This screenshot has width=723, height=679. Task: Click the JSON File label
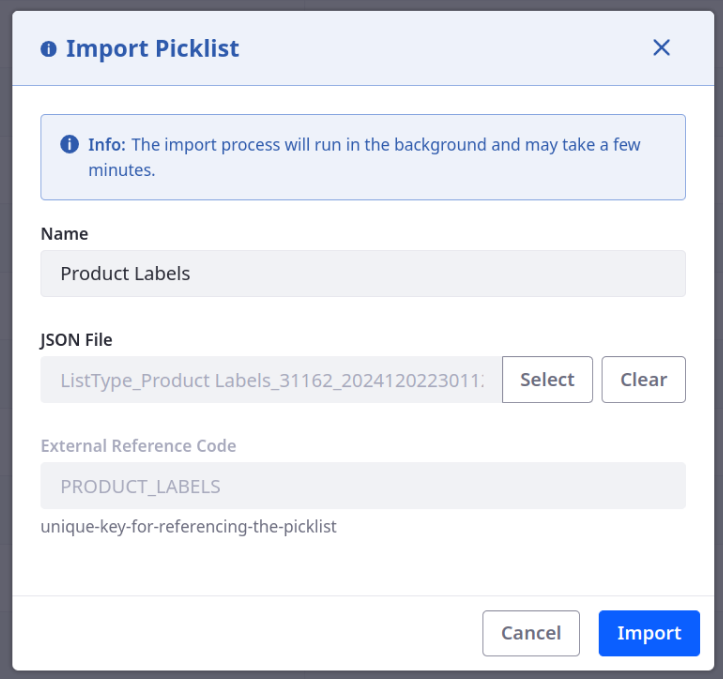click(76, 340)
